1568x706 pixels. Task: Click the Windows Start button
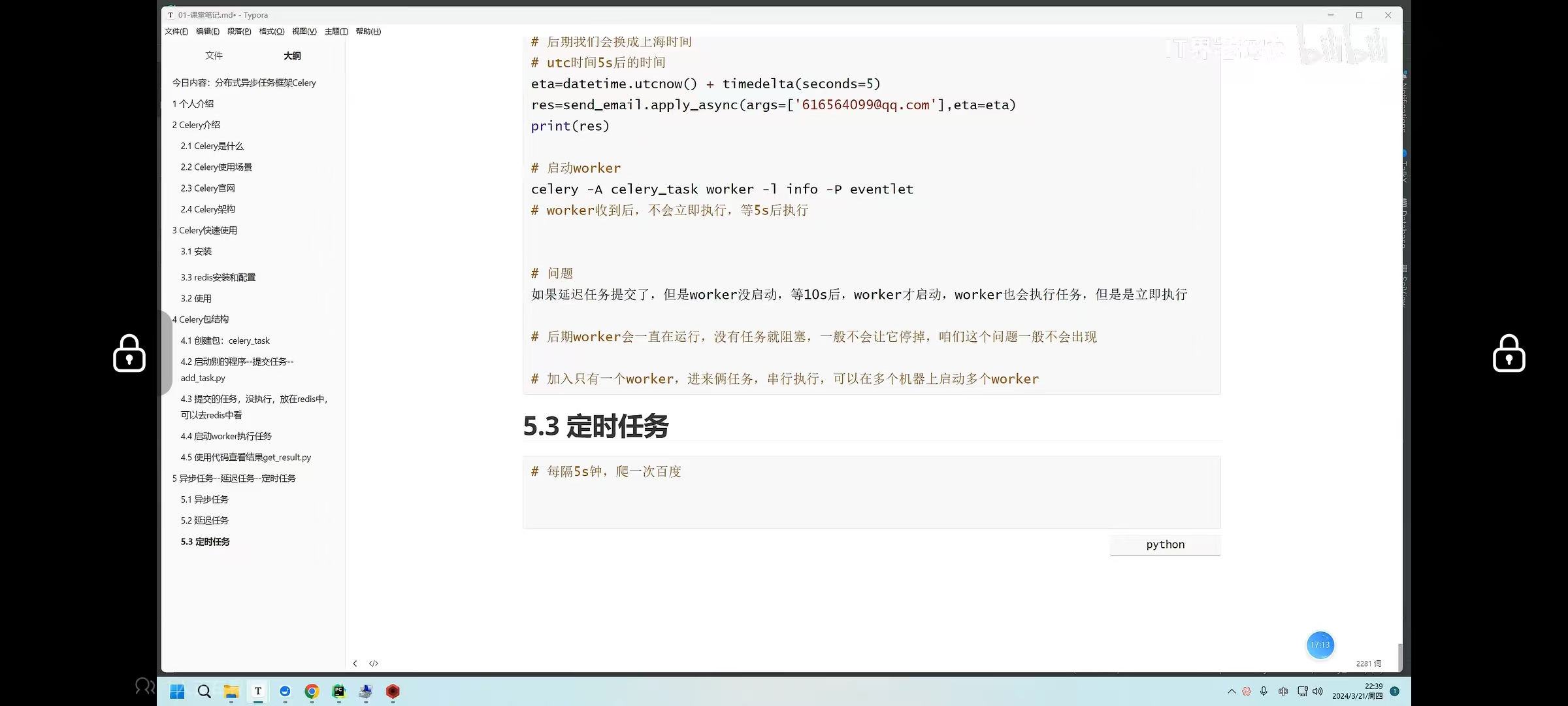point(177,692)
